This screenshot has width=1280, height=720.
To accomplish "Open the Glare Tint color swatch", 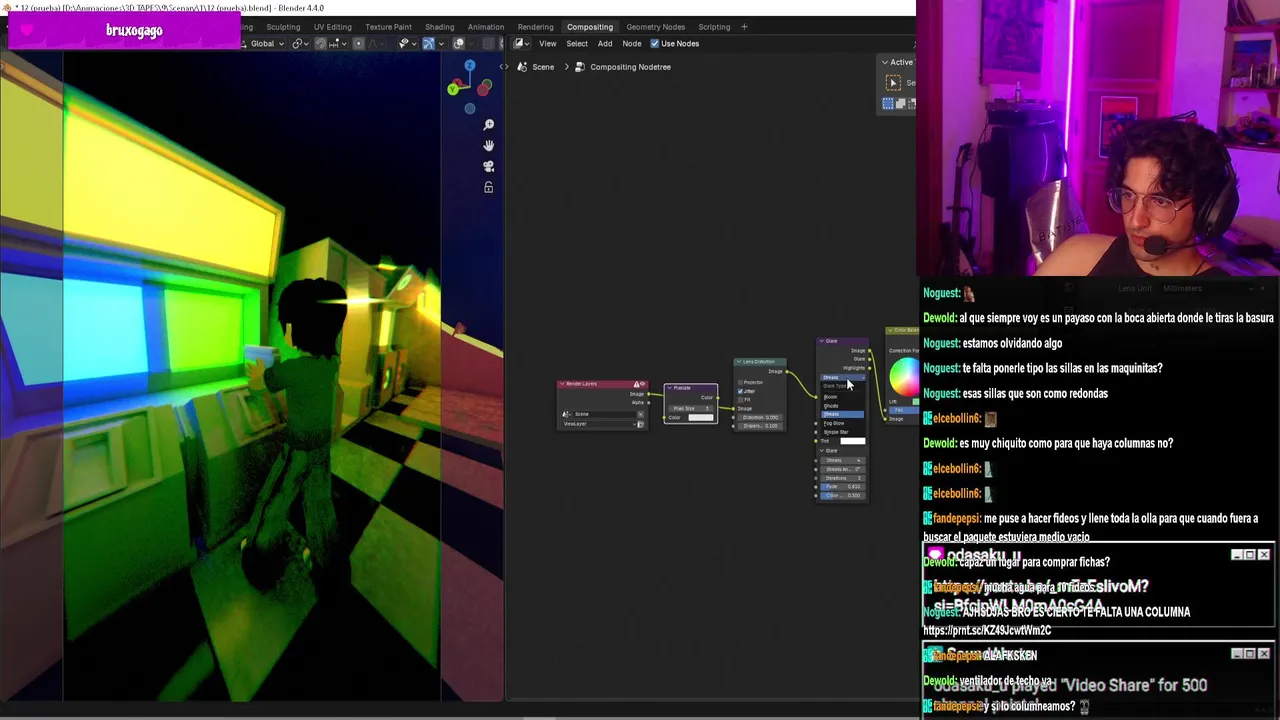I will point(852,441).
